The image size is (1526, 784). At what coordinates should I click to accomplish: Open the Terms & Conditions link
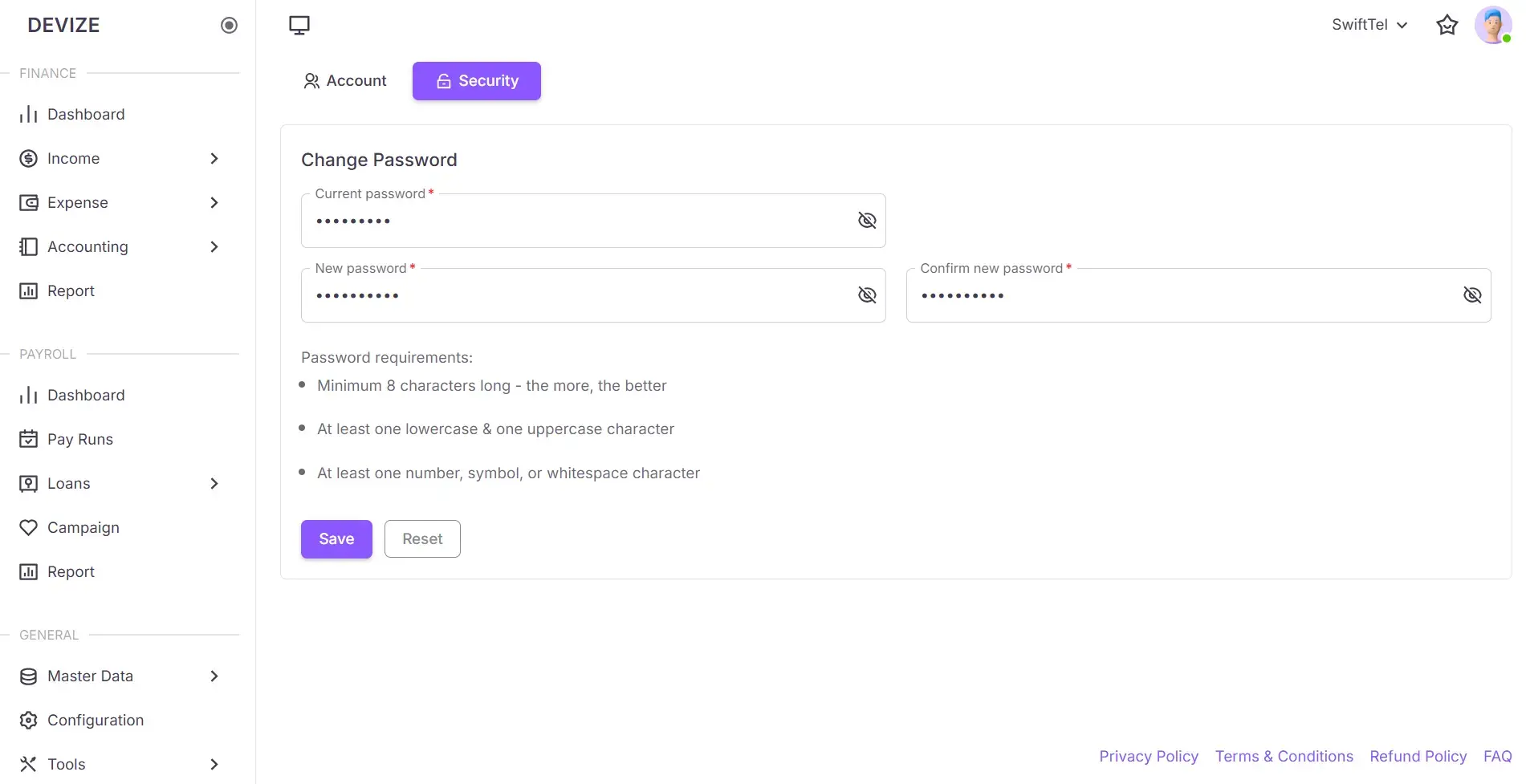[x=1284, y=756]
